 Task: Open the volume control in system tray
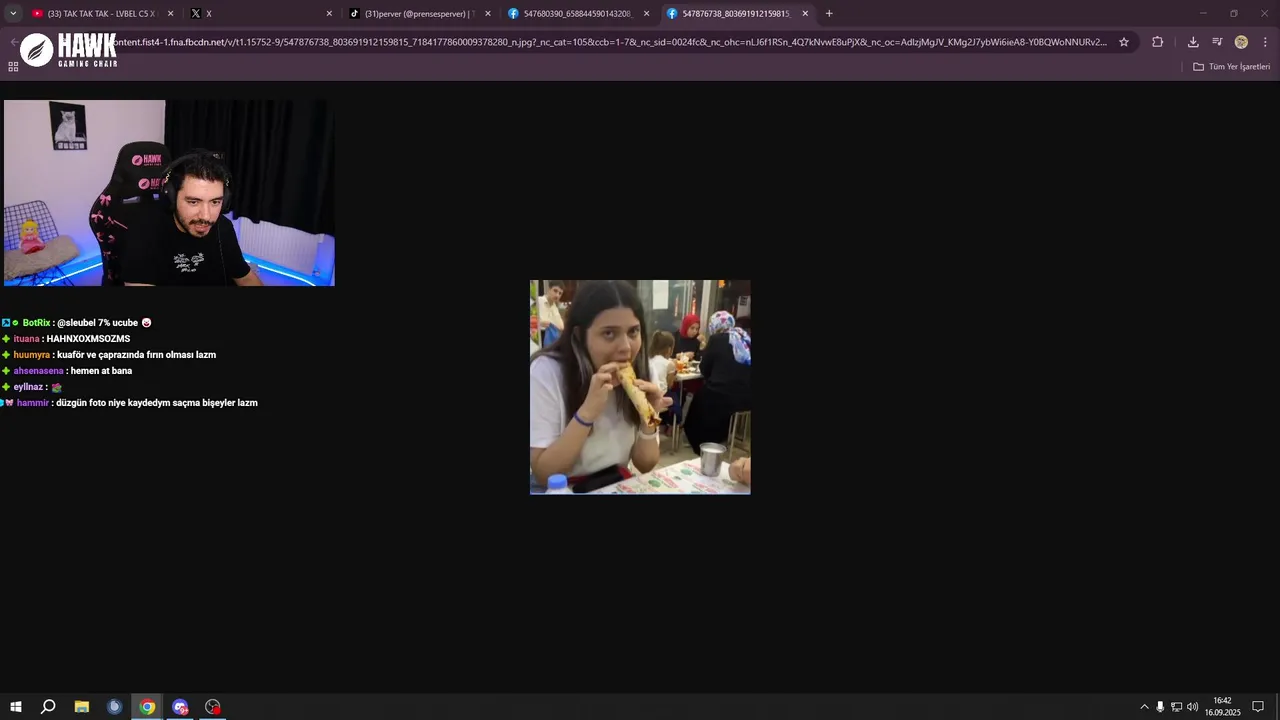click(1192, 707)
